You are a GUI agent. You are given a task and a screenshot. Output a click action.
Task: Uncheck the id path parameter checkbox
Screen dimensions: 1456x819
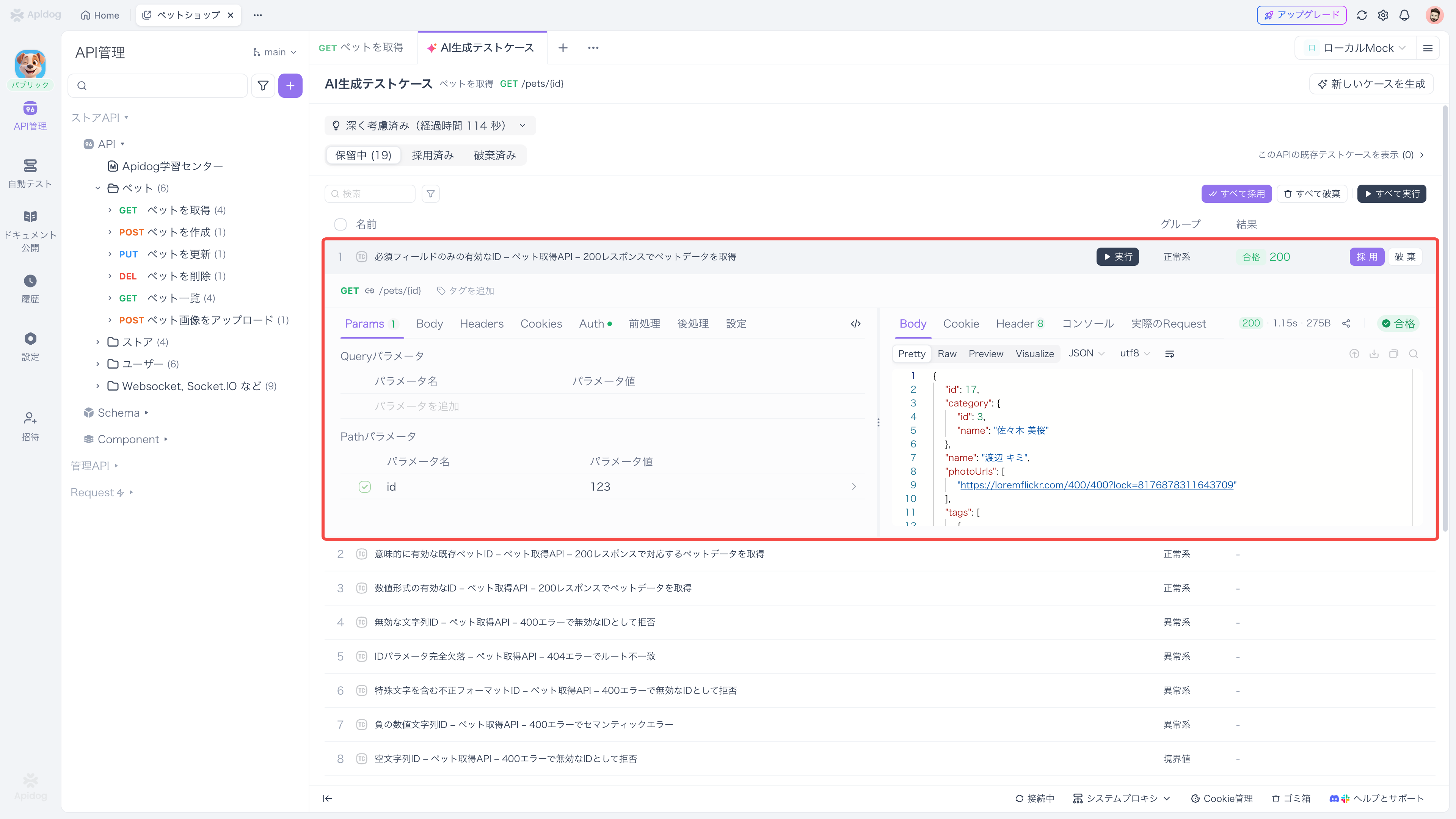click(364, 486)
